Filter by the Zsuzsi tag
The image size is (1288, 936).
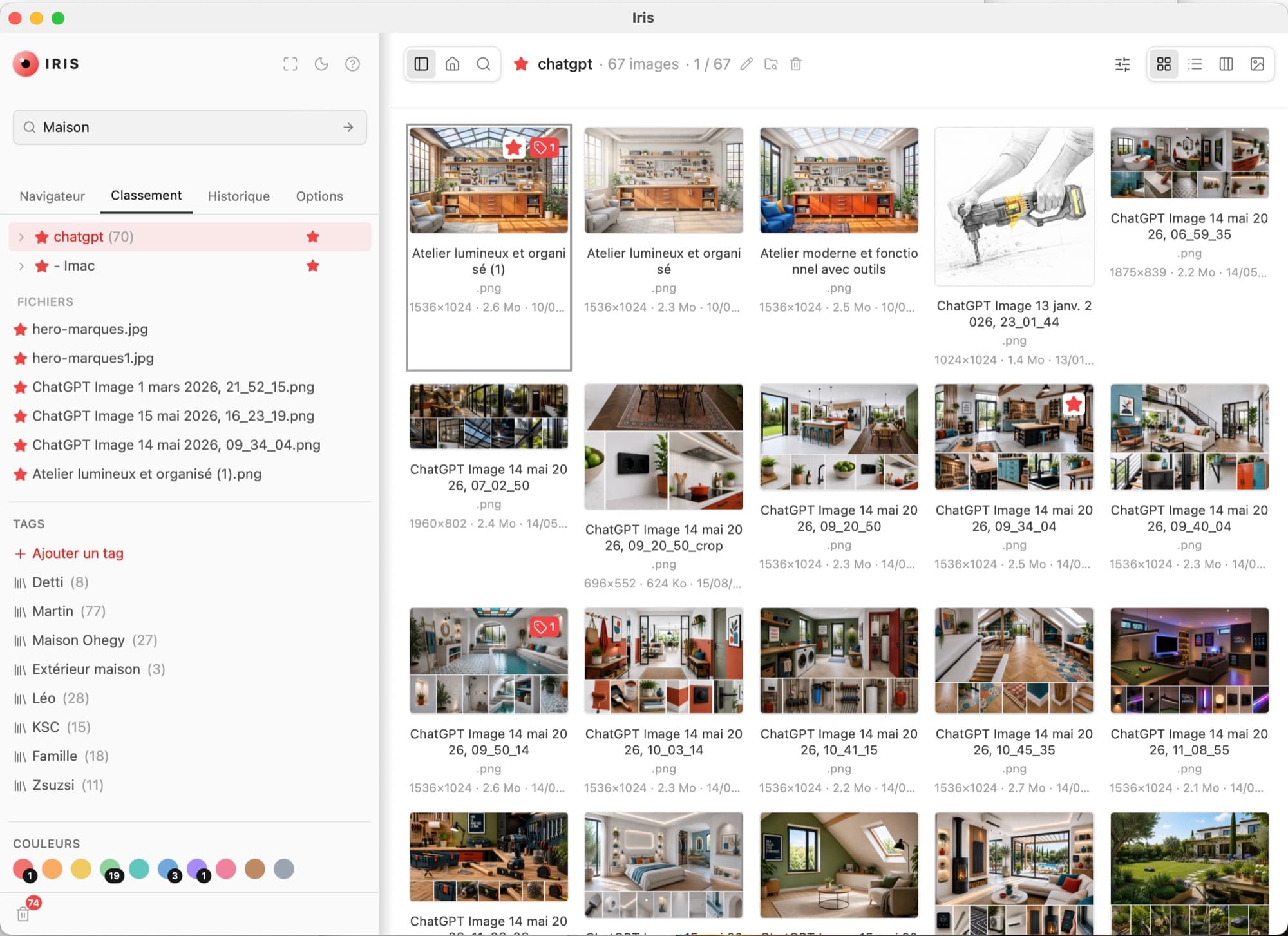pos(59,785)
